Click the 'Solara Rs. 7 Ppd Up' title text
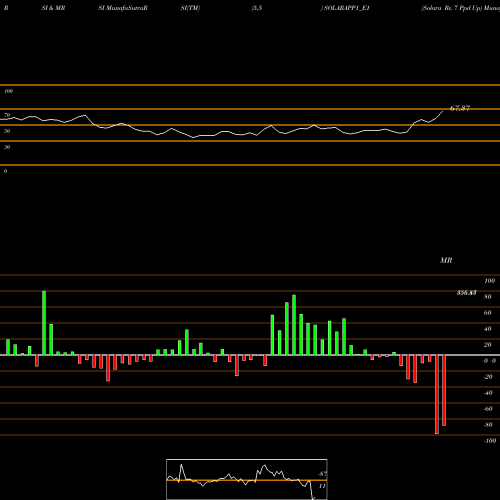The image size is (500, 500). (452, 8)
